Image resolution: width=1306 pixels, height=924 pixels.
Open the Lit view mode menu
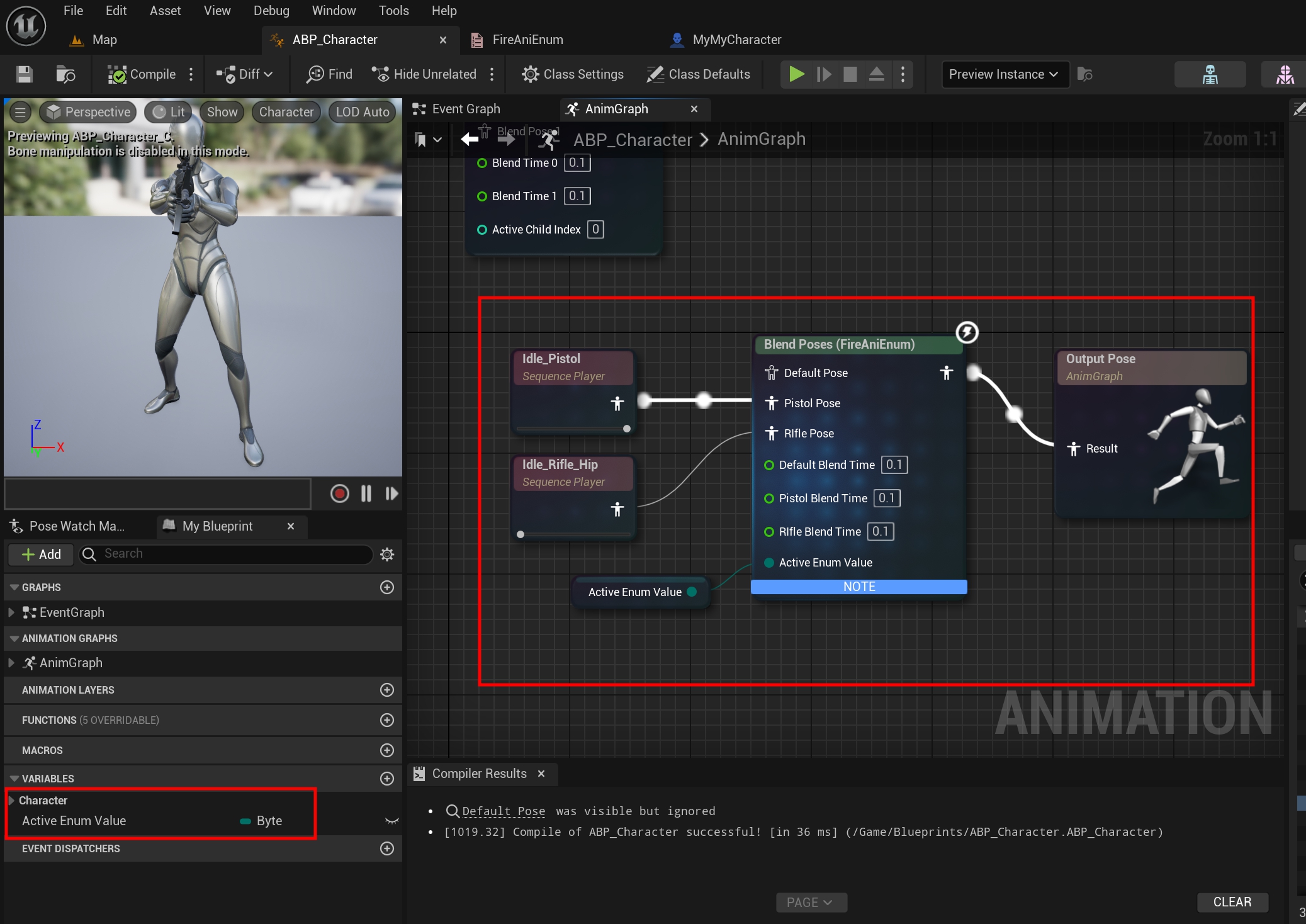[169, 112]
